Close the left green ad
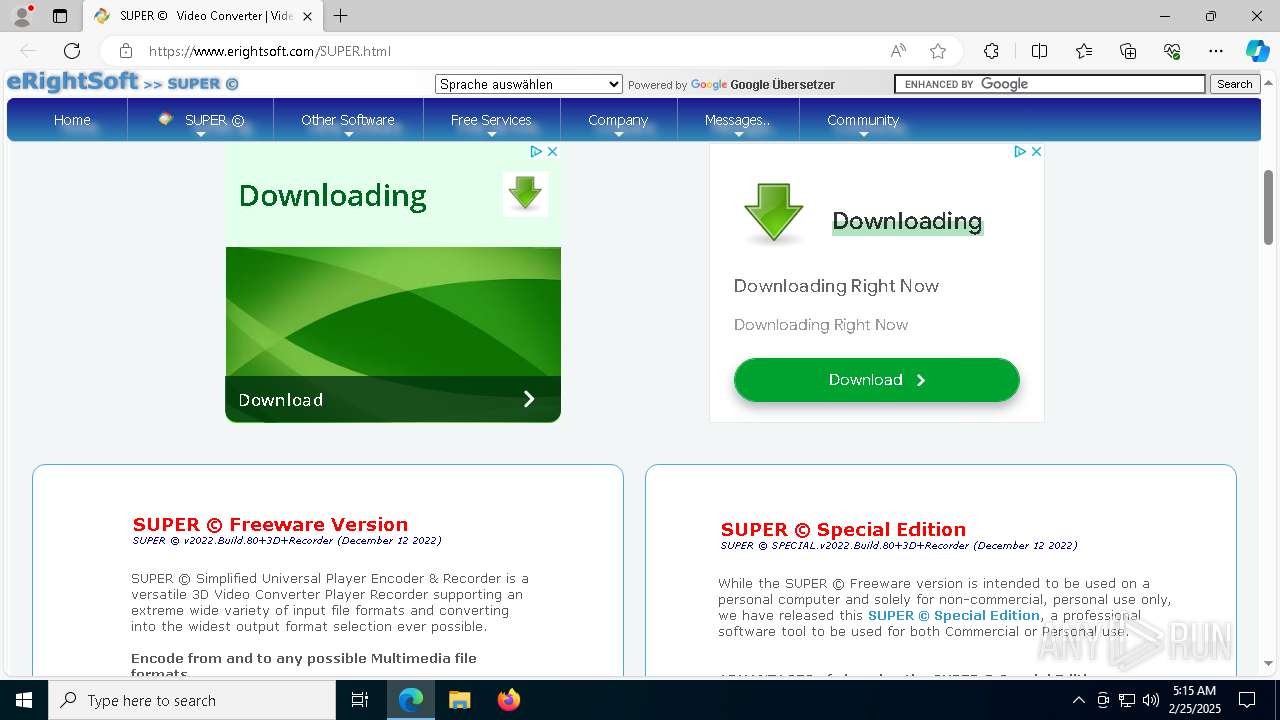 point(552,151)
